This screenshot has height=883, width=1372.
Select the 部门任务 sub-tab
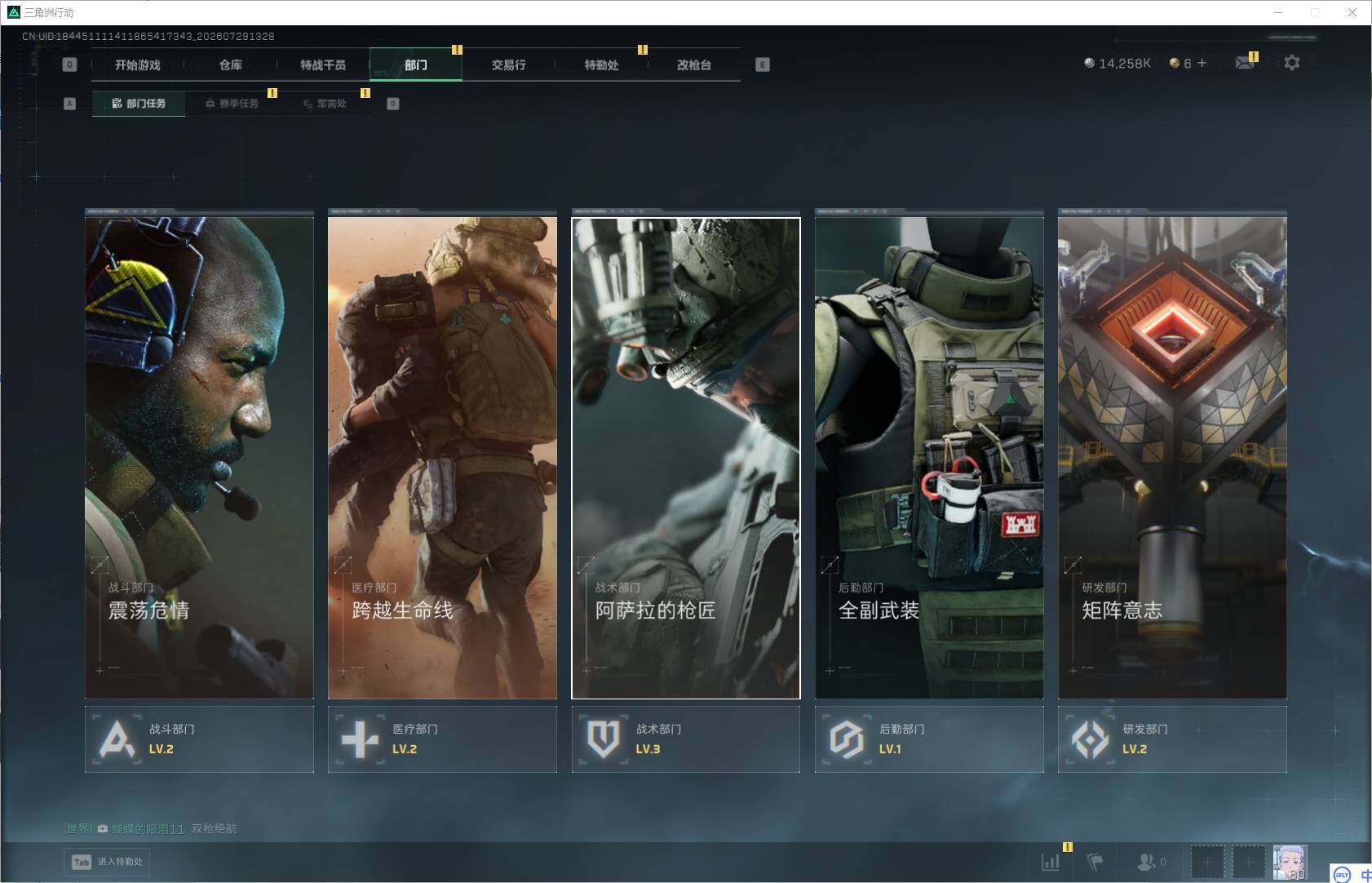(139, 104)
